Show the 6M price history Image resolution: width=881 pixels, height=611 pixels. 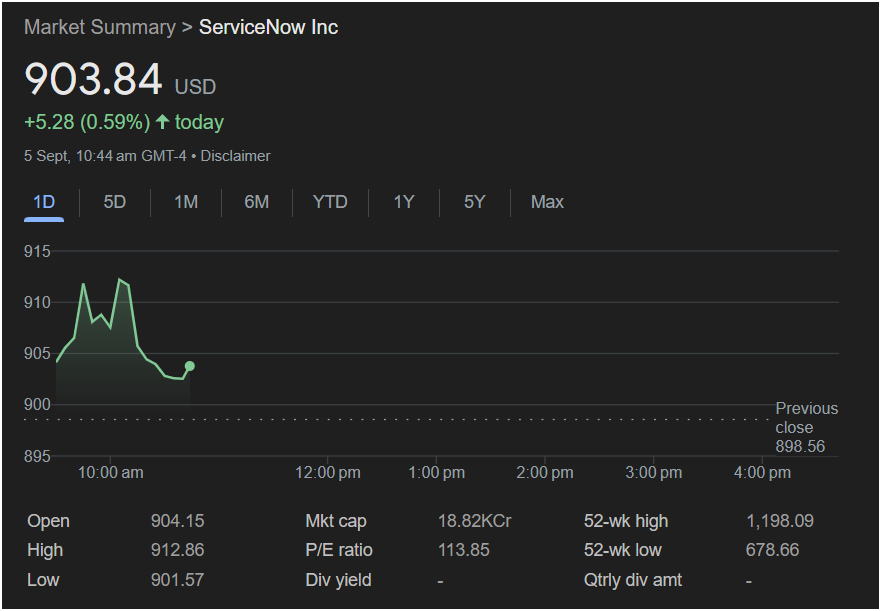click(257, 202)
